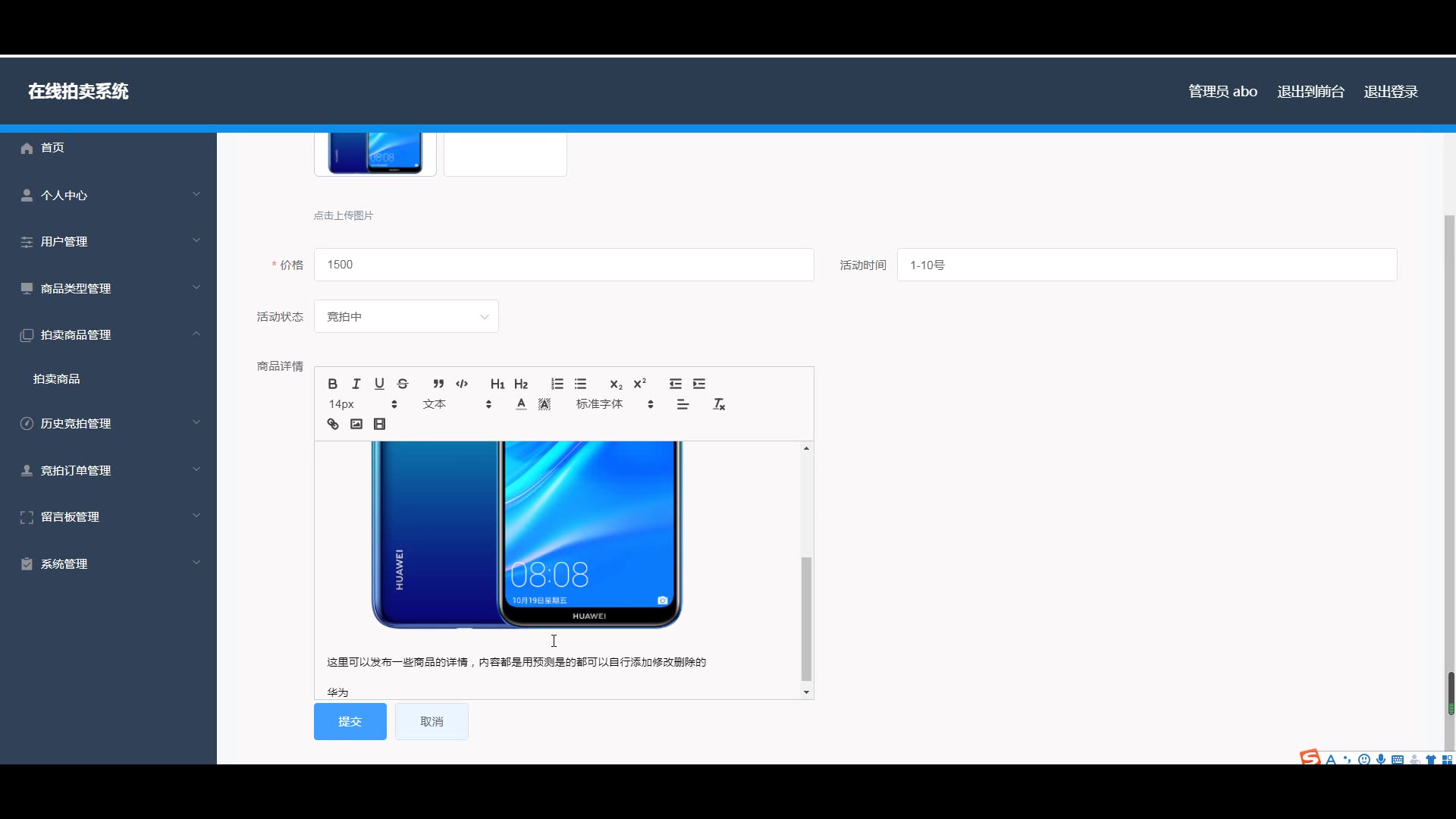Open the text background color picker
This screenshot has width=1456, height=819.
tap(544, 404)
